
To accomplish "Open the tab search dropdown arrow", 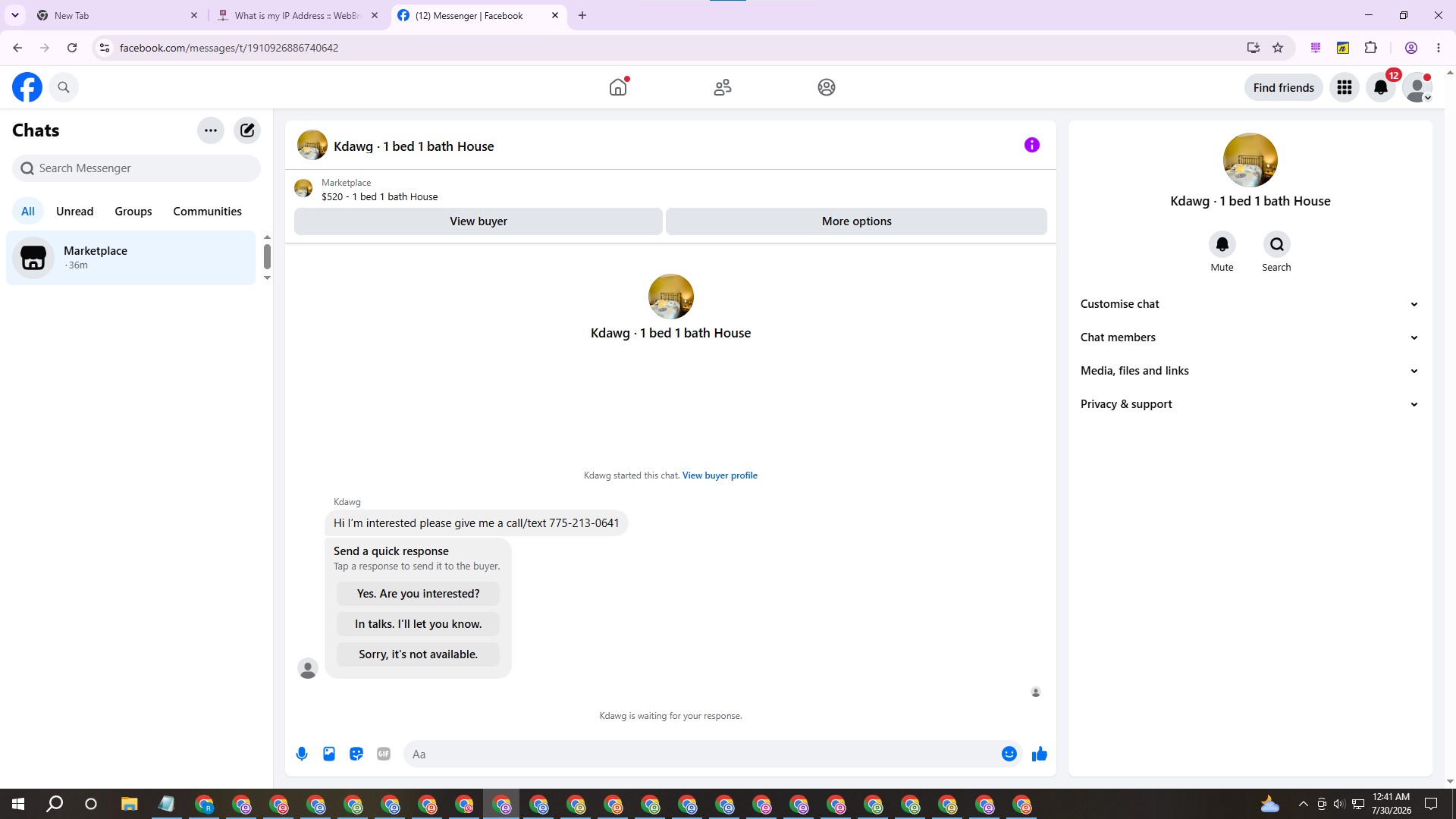I will point(15,15).
